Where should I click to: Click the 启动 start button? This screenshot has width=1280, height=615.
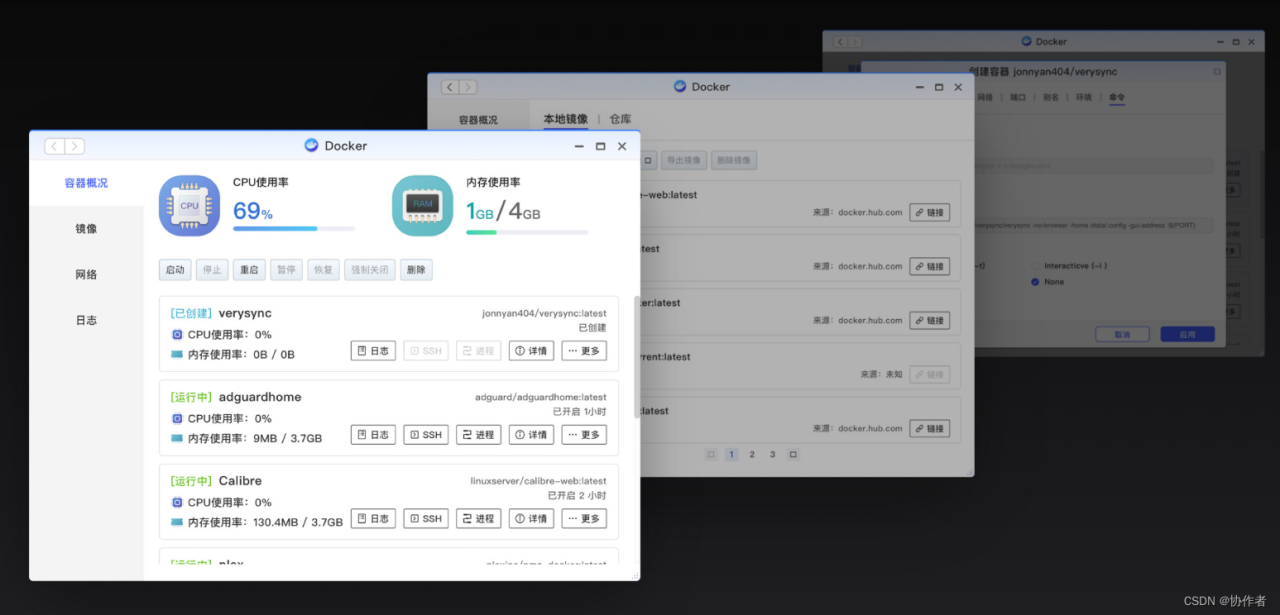[x=174, y=269]
